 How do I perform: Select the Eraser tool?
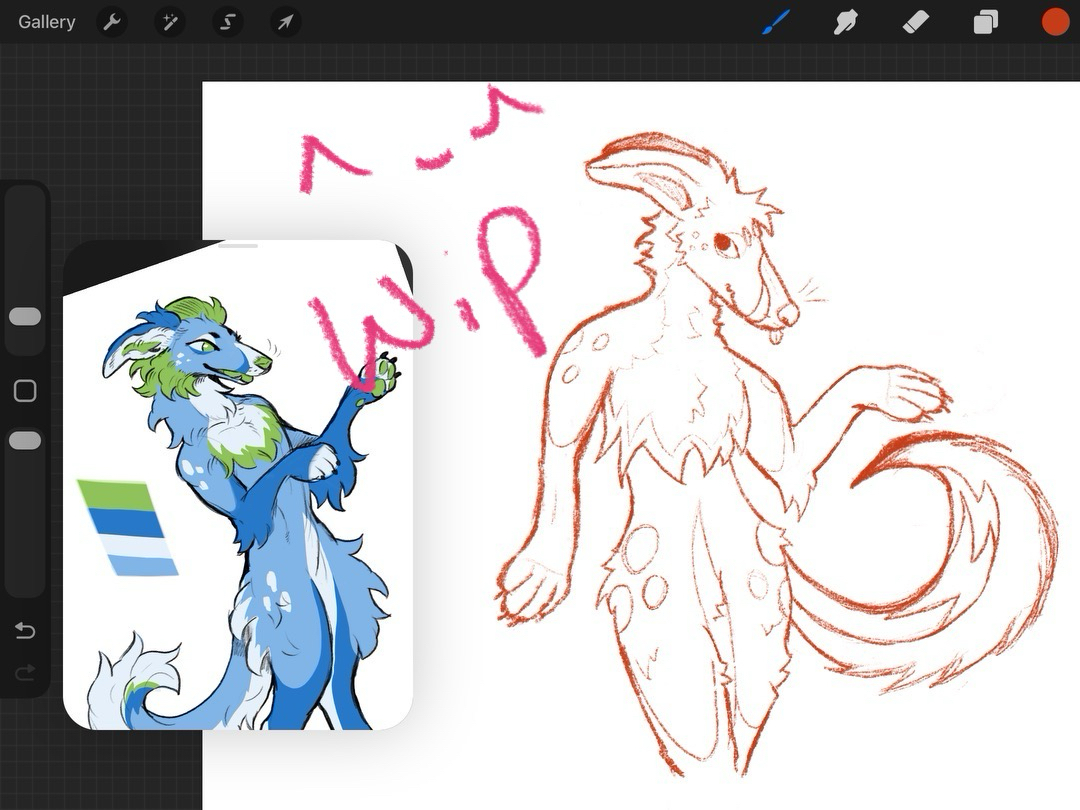(x=916, y=22)
